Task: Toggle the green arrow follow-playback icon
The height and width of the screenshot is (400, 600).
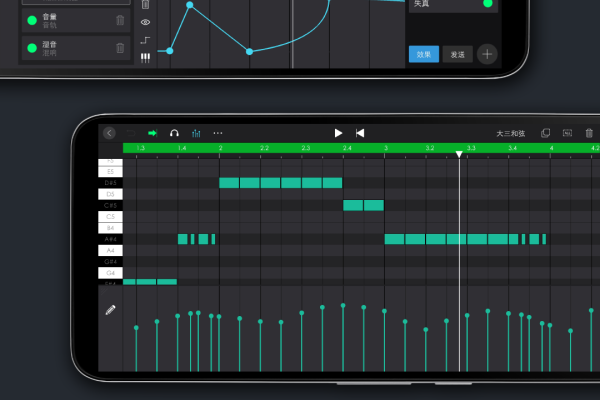Action: coord(153,133)
